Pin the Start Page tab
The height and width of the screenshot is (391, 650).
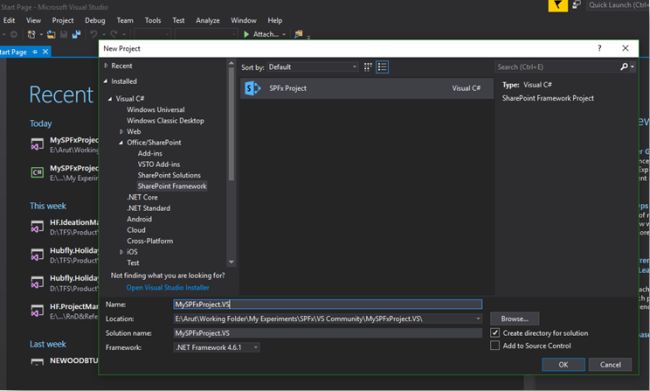point(35,52)
